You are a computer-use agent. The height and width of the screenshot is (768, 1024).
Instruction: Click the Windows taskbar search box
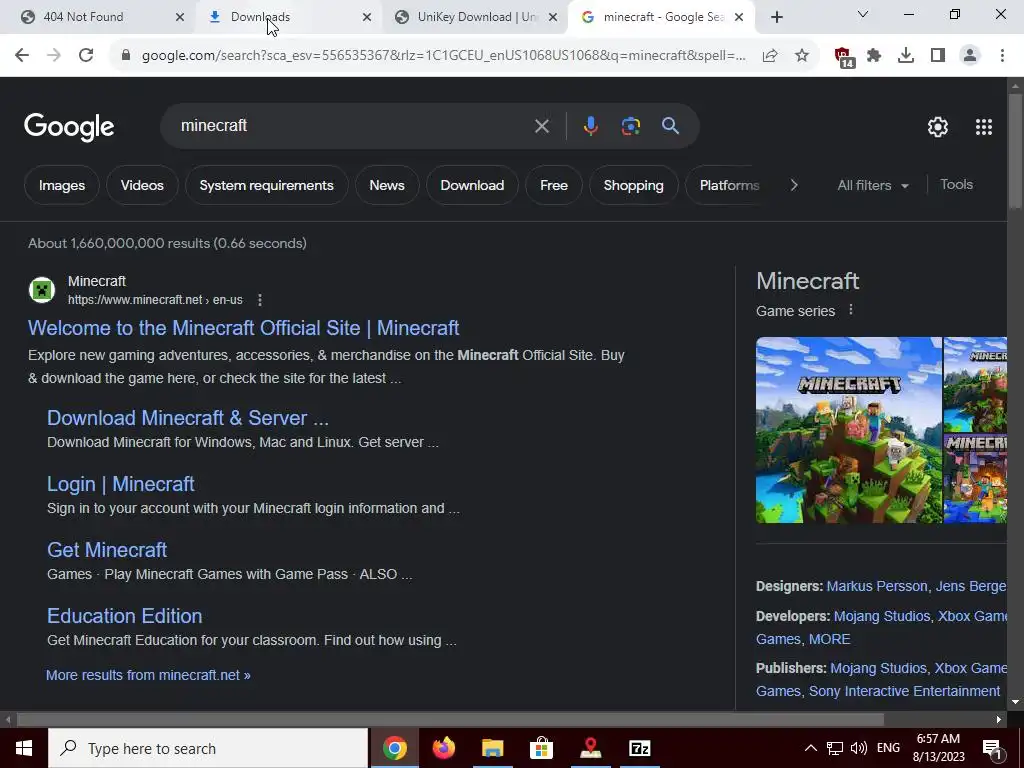click(x=208, y=748)
